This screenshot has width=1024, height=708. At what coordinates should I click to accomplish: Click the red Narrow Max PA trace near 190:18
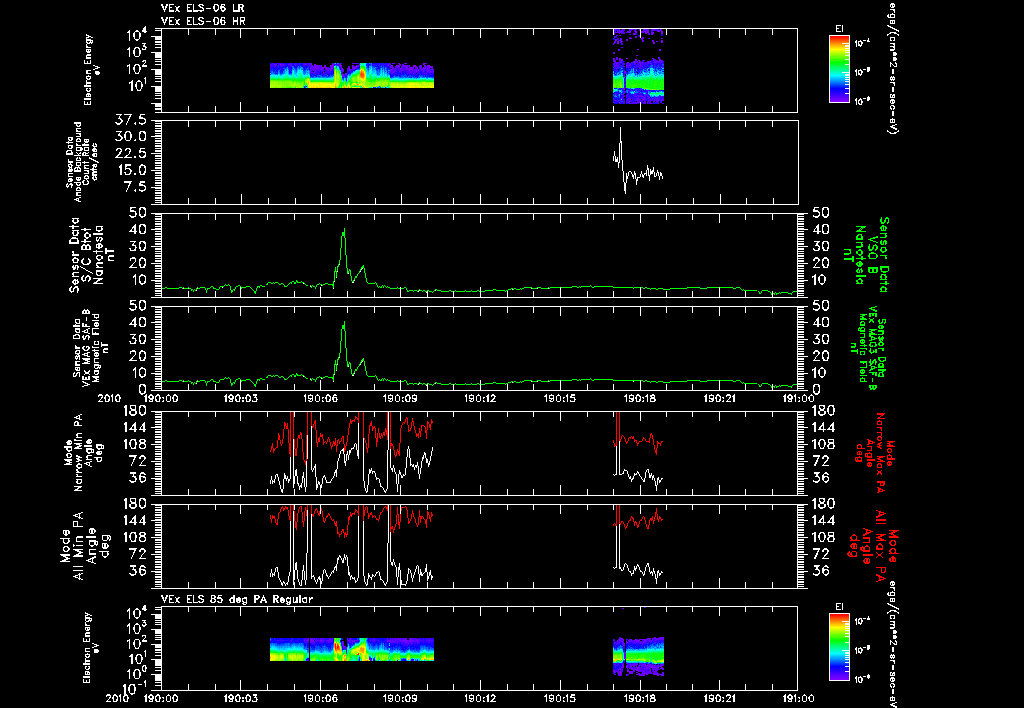[638, 439]
